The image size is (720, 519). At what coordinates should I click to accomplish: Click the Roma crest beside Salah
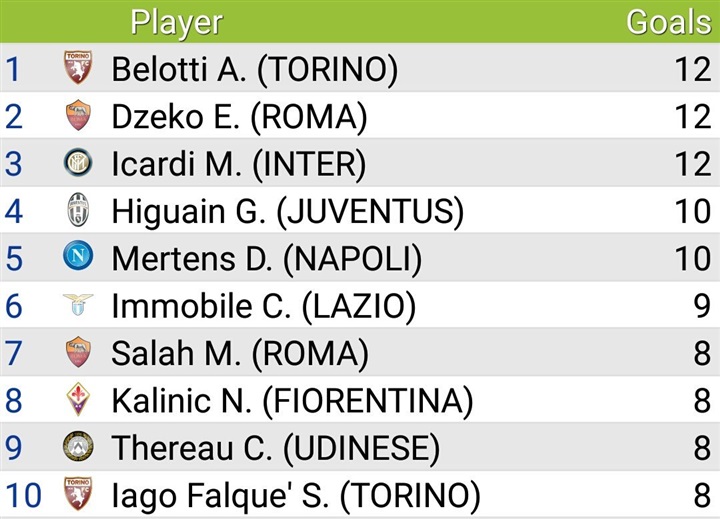point(77,352)
